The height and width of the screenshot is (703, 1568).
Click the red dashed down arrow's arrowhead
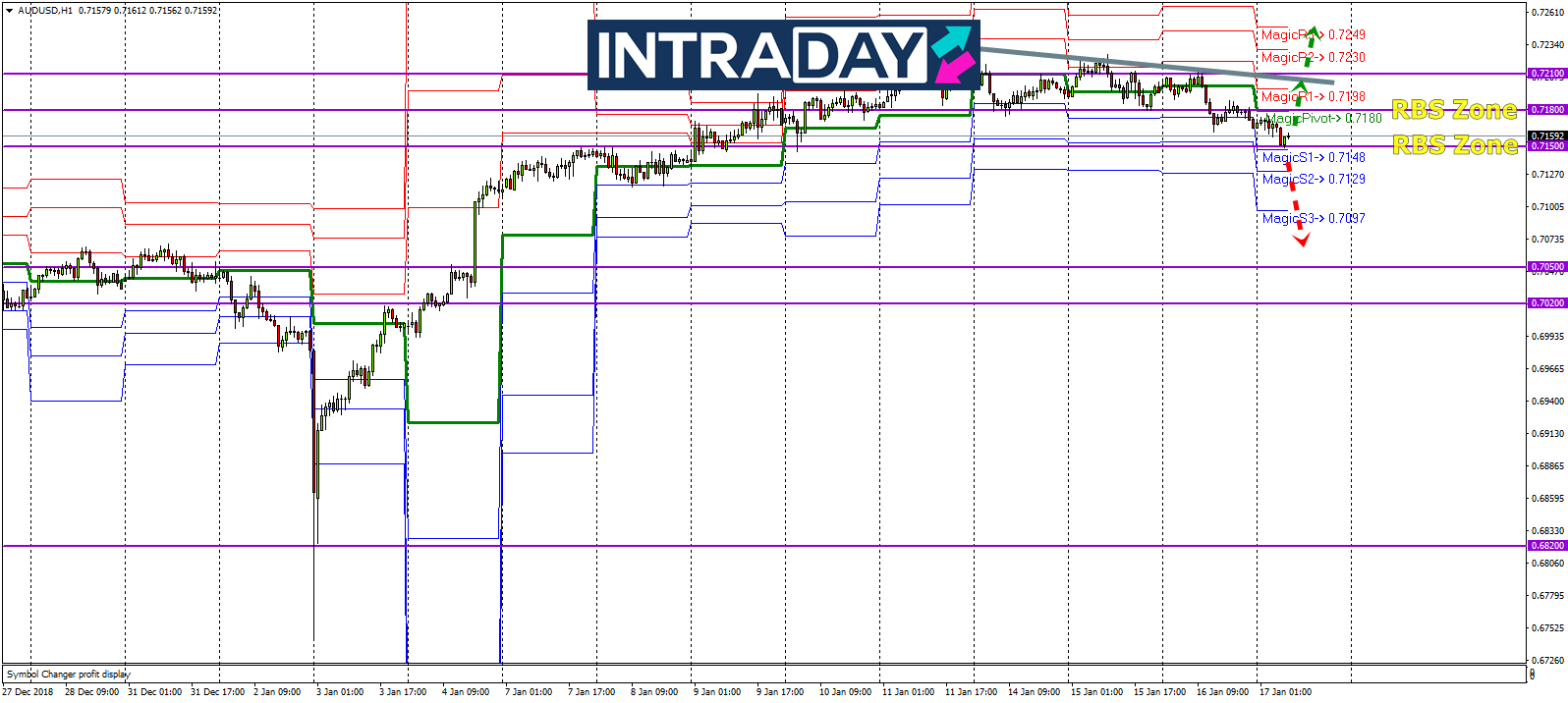[1301, 239]
